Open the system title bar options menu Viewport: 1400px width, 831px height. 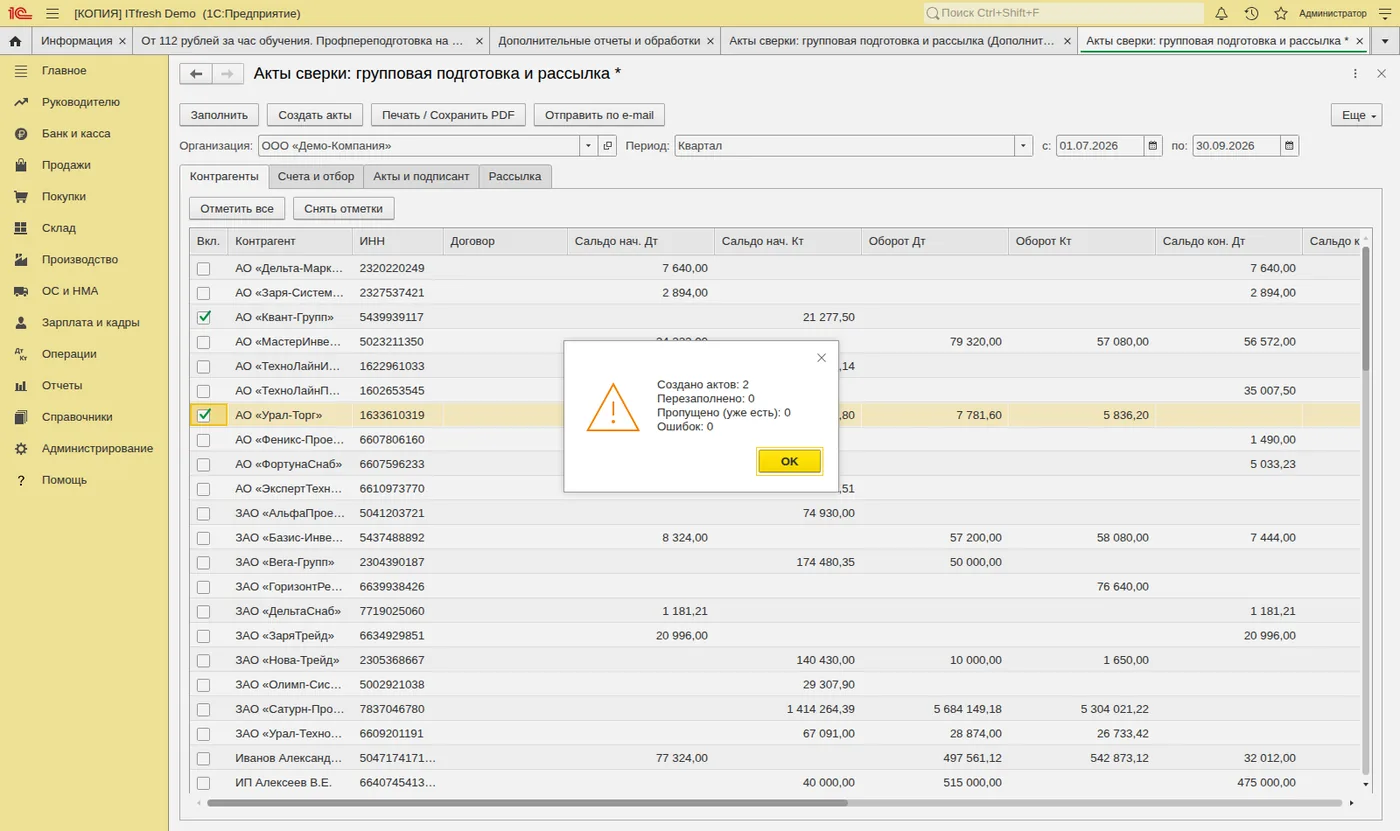[1383, 13]
